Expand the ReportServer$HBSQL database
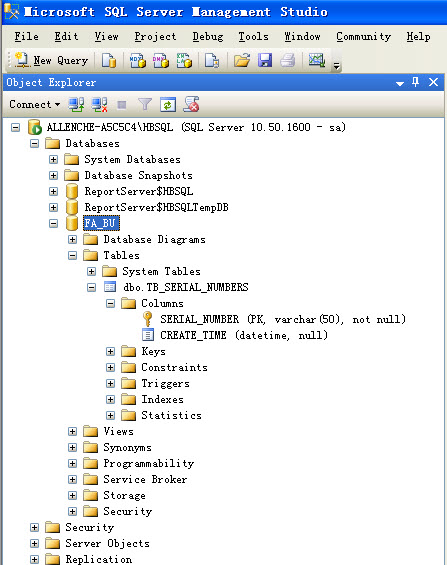 pos(53,191)
